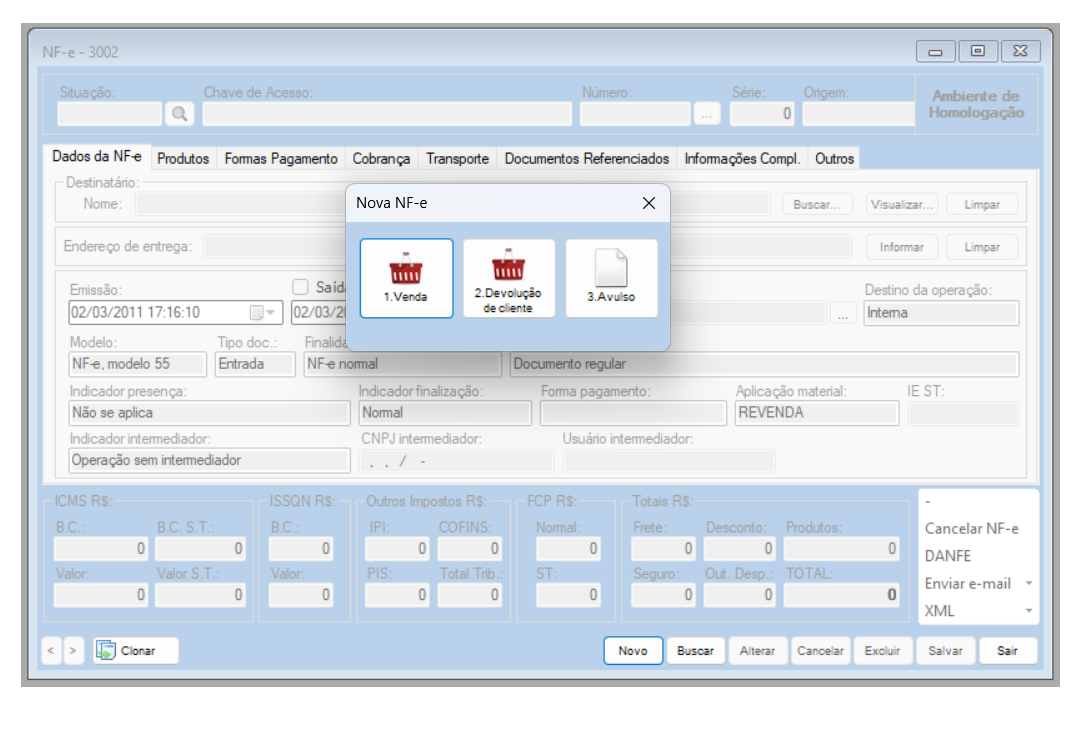Click the Clonar button with copy icon

[x=137, y=650]
